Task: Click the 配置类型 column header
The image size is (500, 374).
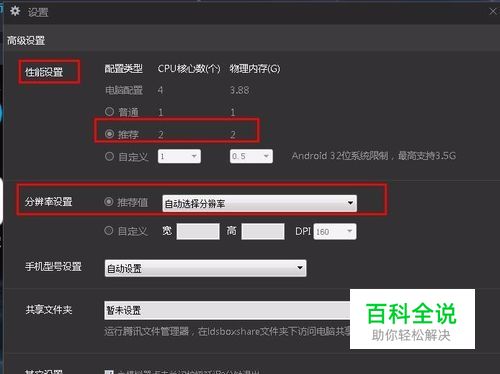Action: (x=124, y=69)
